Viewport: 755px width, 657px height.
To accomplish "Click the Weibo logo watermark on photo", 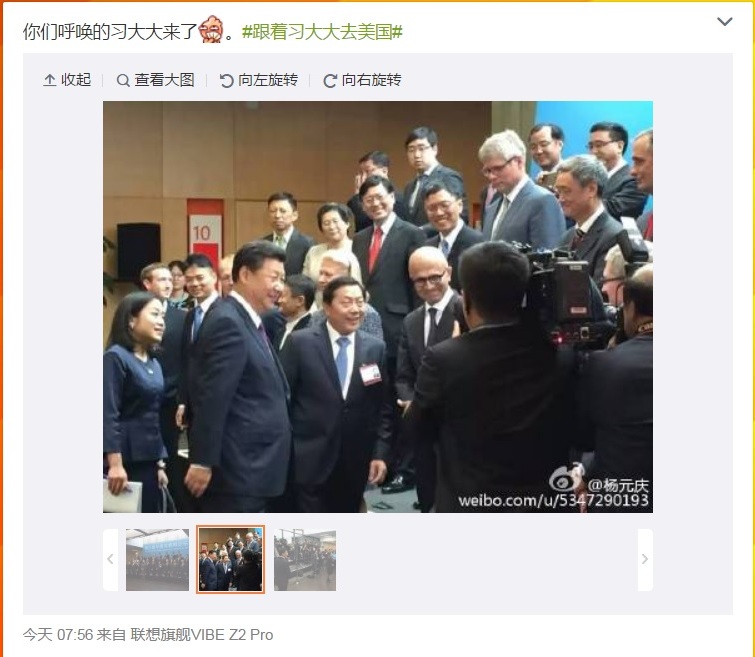I will pos(566,478).
